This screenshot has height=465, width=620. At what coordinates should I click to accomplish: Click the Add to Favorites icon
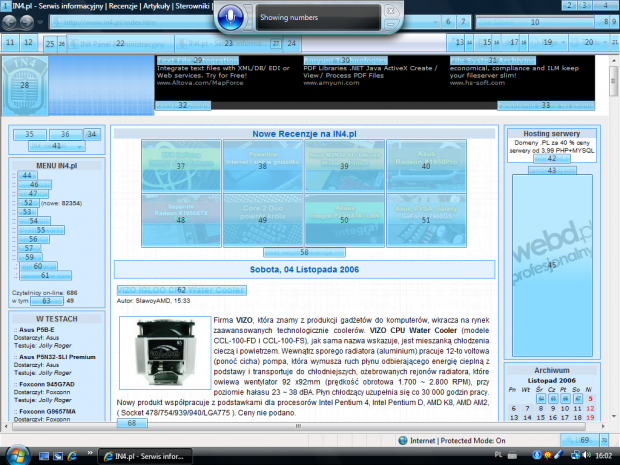click(x=28, y=43)
